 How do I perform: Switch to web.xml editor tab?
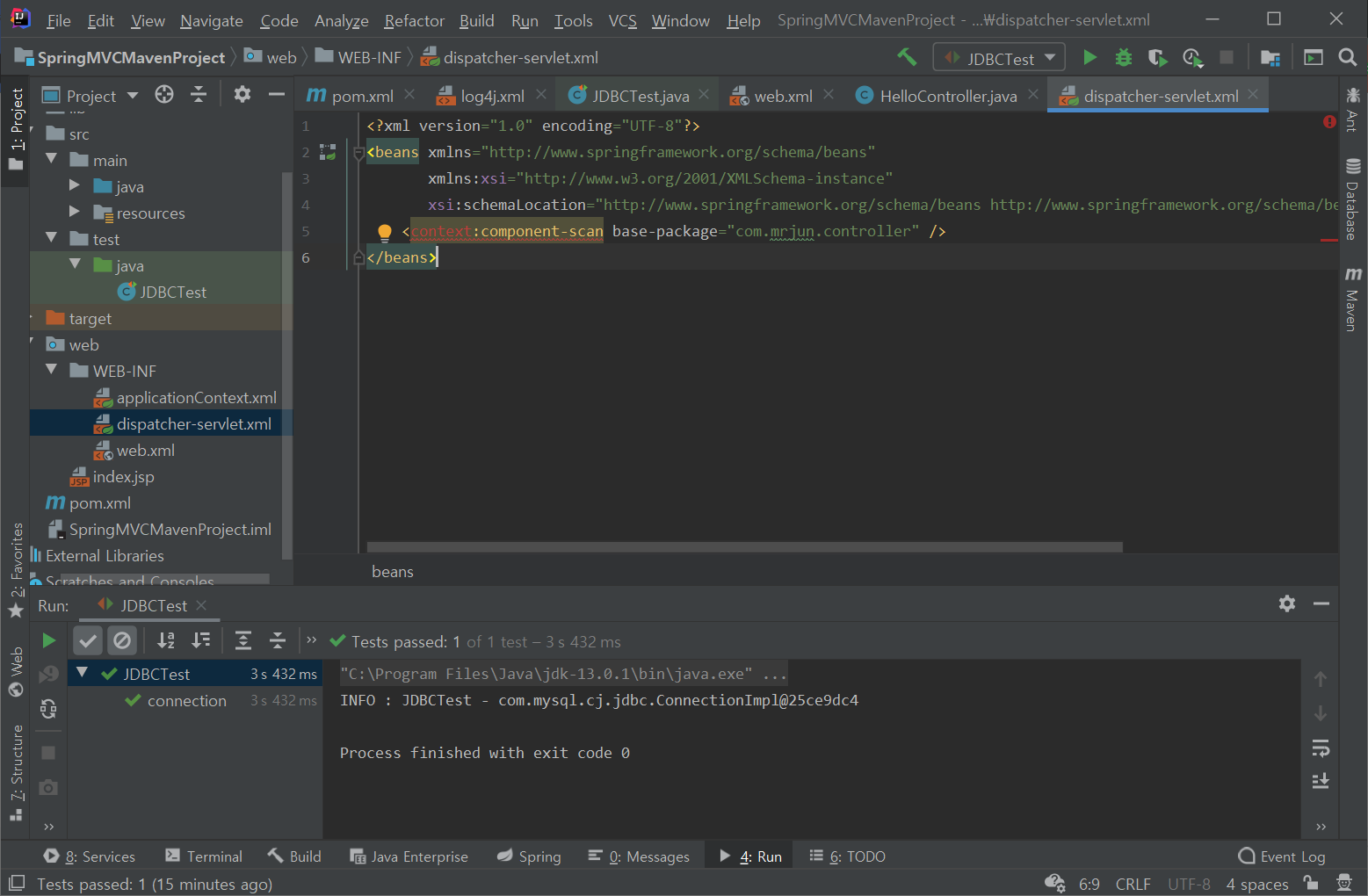pyautogui.click(x=782, y=96)
